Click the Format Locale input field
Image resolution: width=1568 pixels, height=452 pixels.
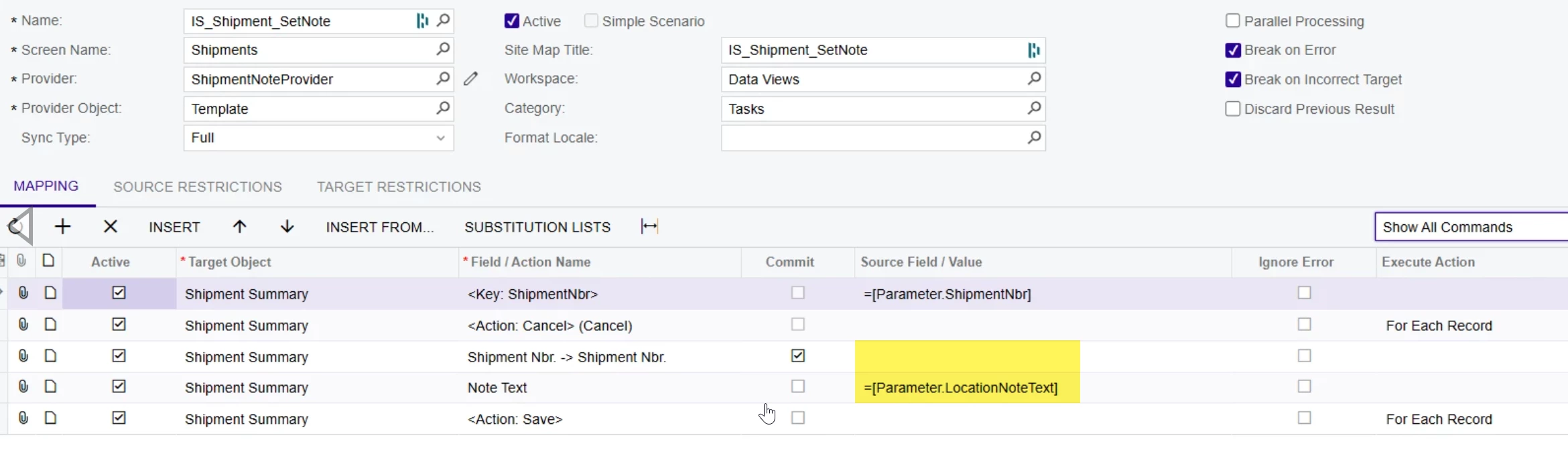pos(871,138)
